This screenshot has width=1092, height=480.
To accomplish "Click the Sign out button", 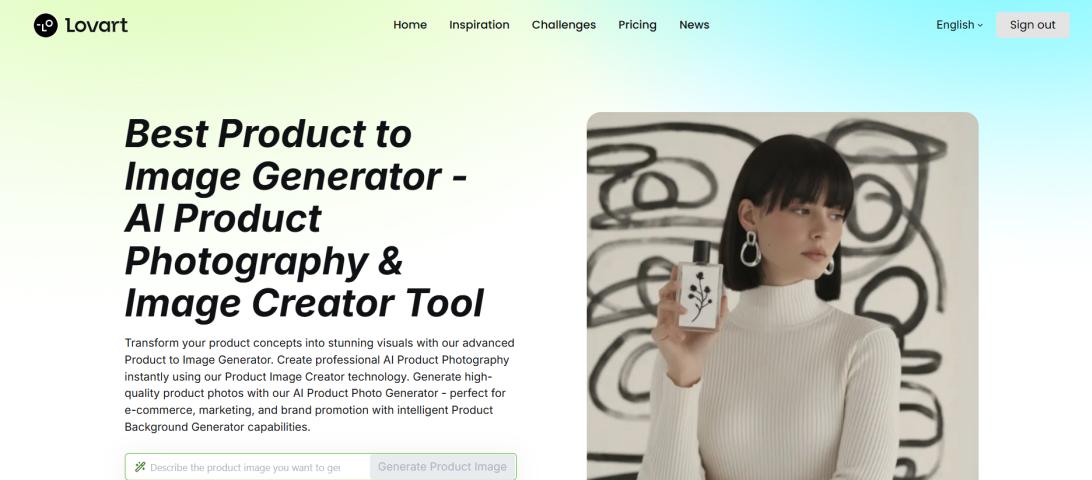I will [x=1033, y=25].
